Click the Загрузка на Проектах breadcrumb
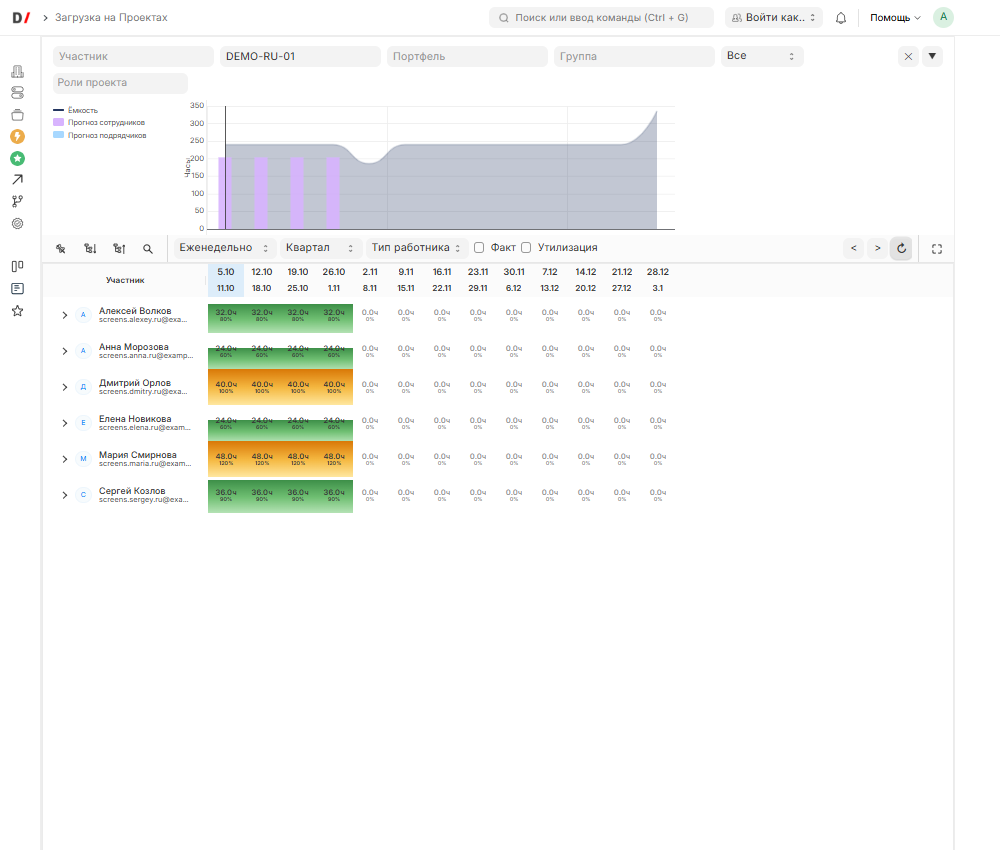 click(111, 18)
